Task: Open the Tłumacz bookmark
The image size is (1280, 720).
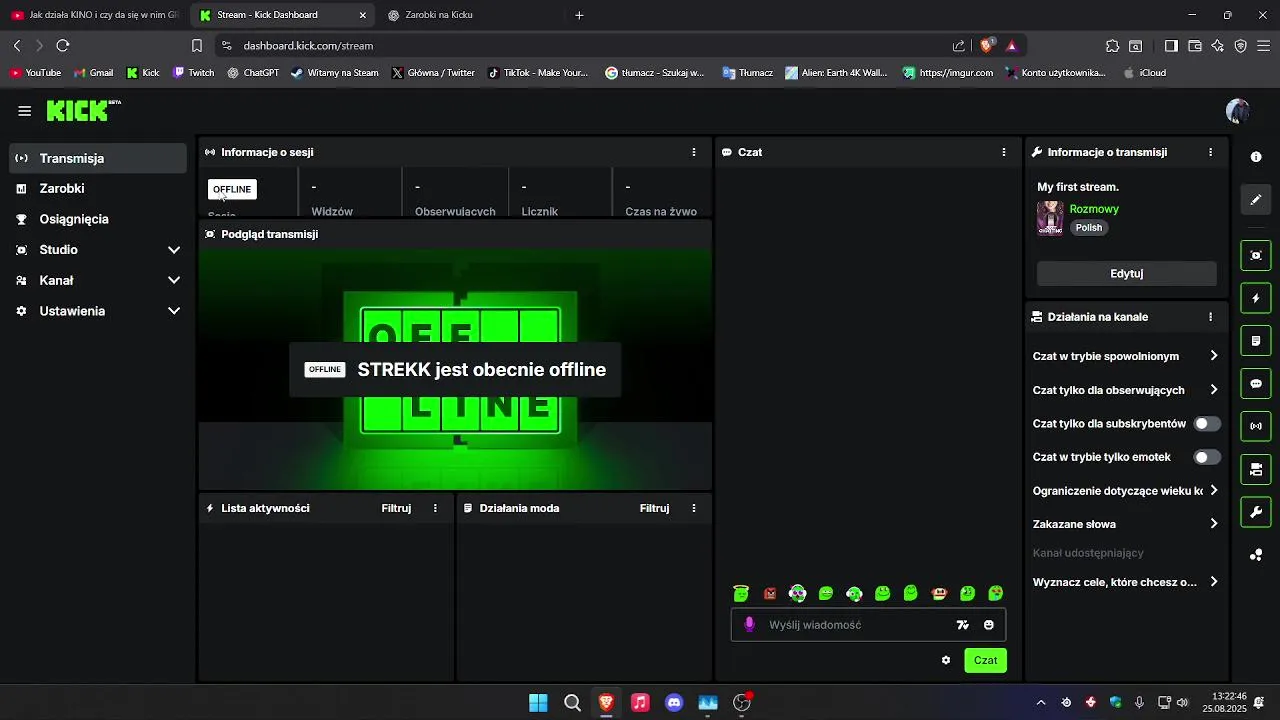Action: 748,73
